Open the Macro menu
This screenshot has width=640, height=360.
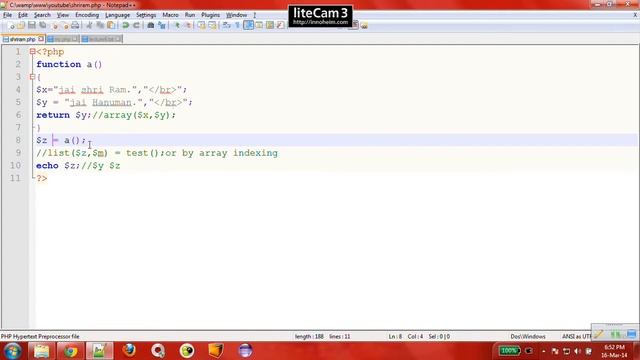click(170, 15)
